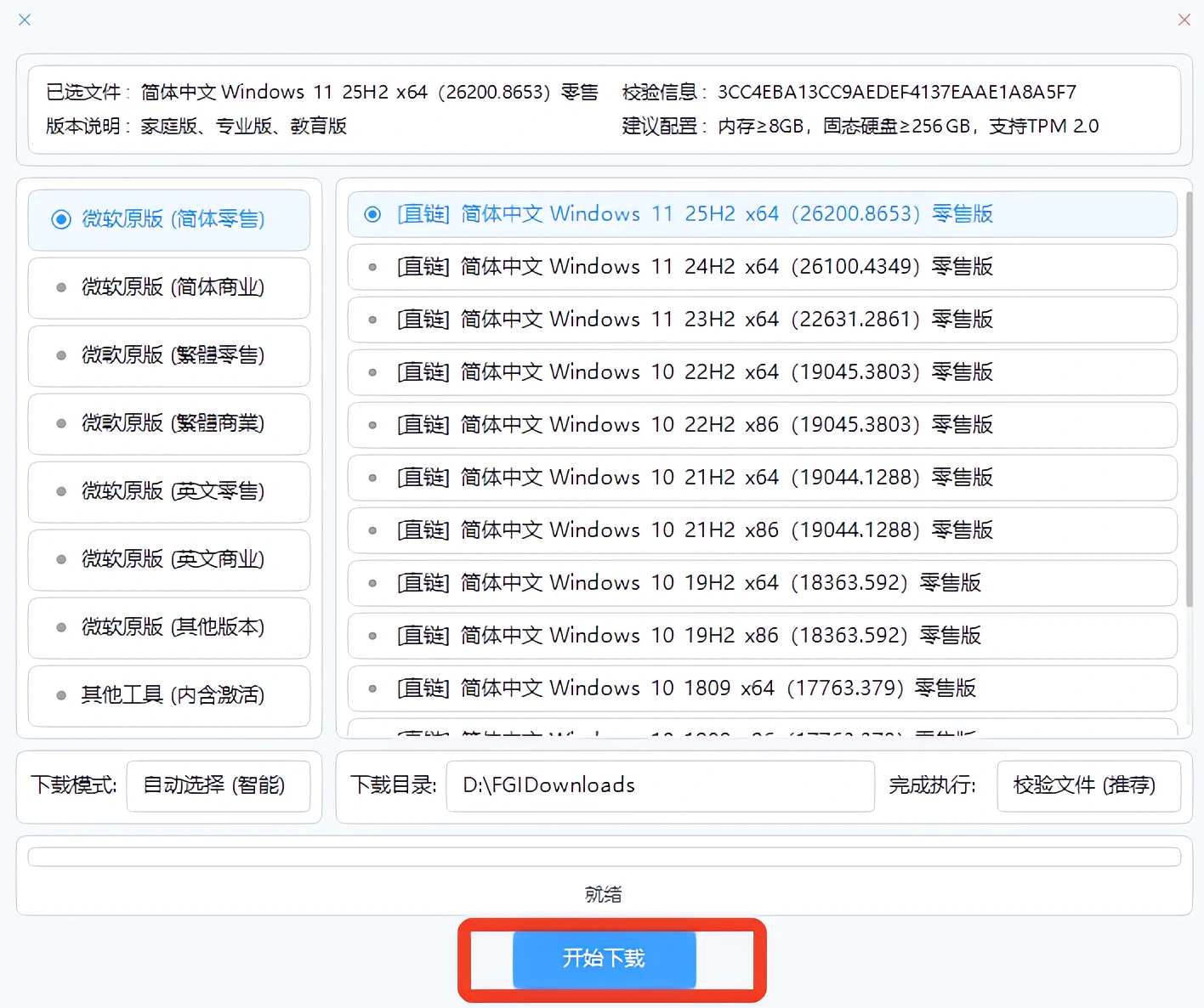Start download with 开始下载 button
This screenshot has height=1008, width=1204.
(x=605, y=960)
